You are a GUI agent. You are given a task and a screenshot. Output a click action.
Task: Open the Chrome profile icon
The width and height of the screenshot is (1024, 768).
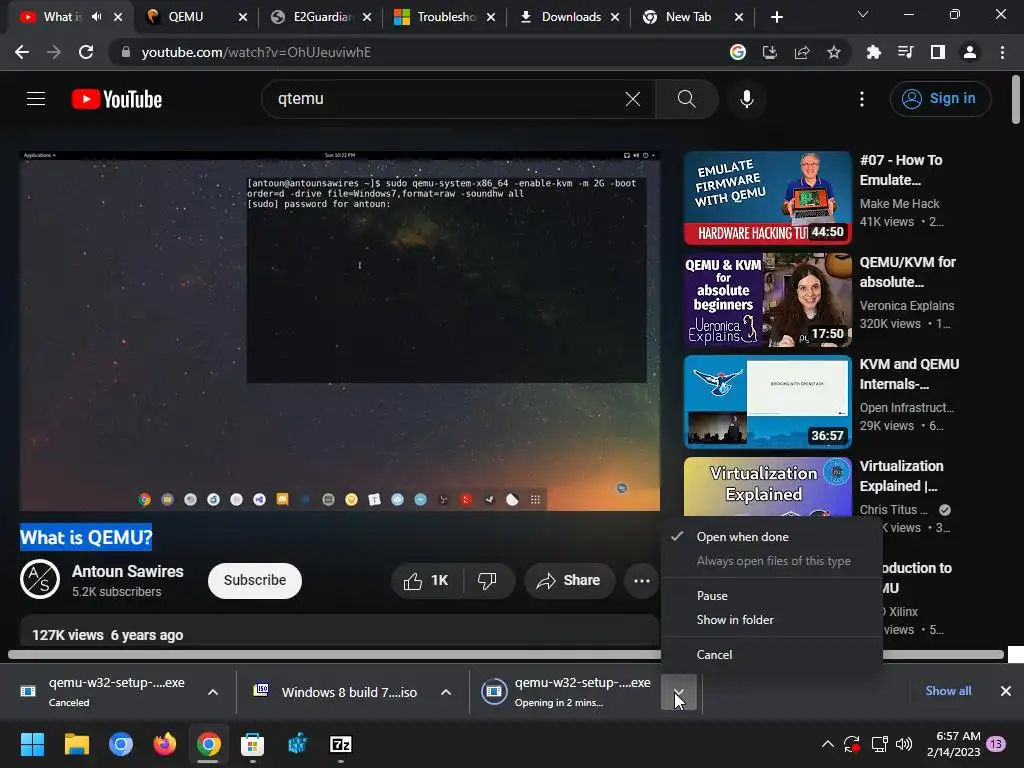tap(970, 52)
